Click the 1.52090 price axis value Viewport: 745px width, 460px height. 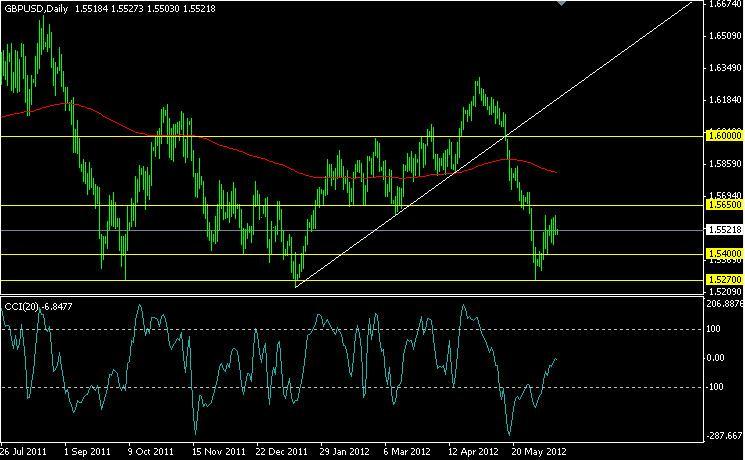(725, 291)
